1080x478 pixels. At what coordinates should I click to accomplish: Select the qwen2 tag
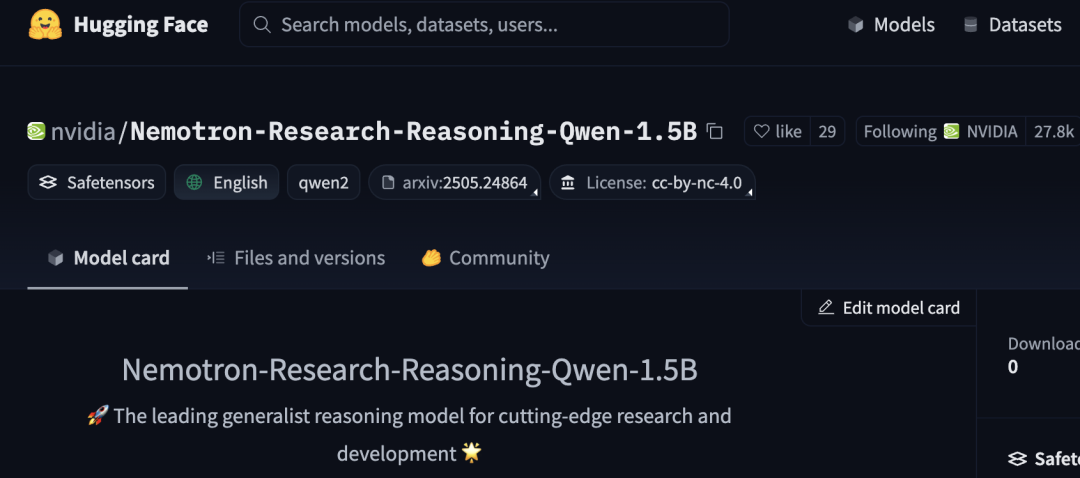tap(323, 183)
